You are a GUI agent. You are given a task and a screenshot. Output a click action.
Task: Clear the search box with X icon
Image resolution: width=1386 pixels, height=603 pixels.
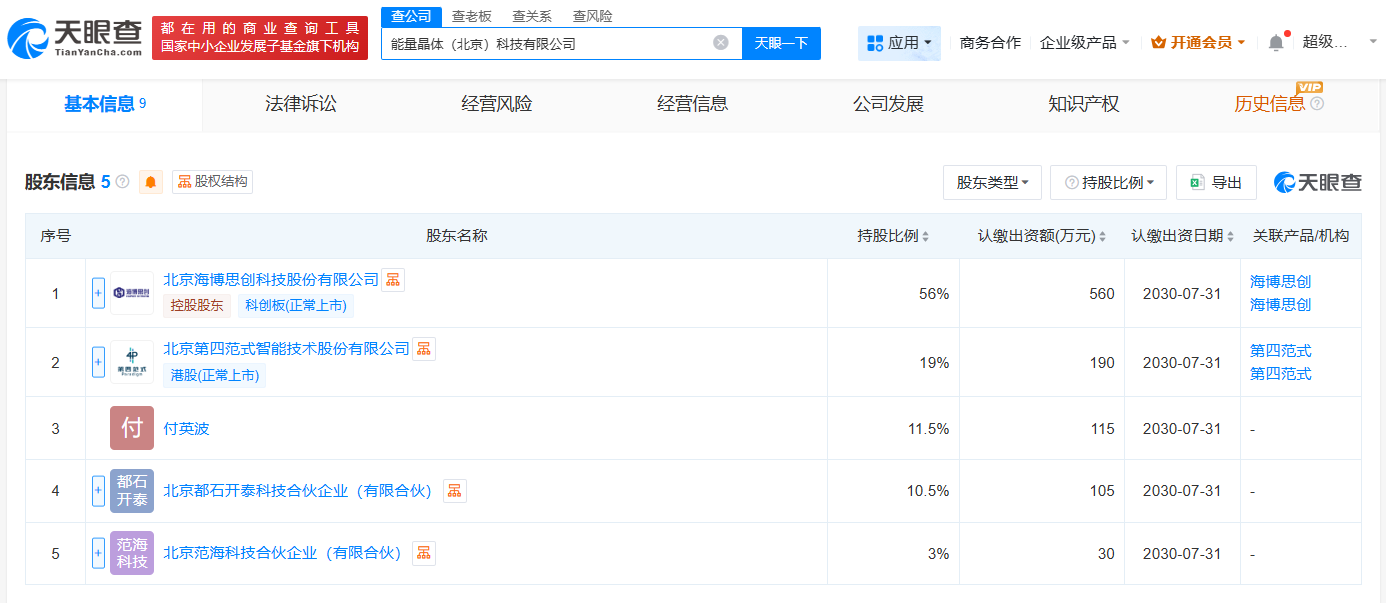[721, 43]
